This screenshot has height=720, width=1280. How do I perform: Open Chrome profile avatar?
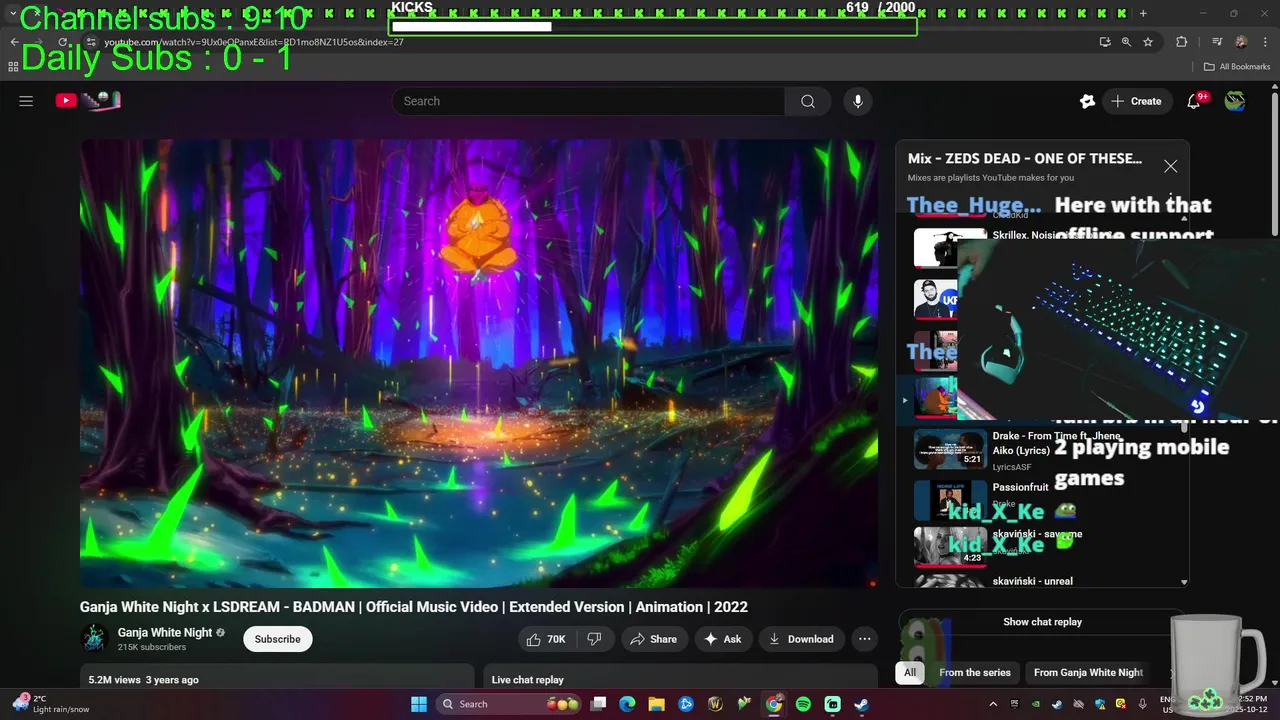pyautogui.click(x=1241, y=42)
